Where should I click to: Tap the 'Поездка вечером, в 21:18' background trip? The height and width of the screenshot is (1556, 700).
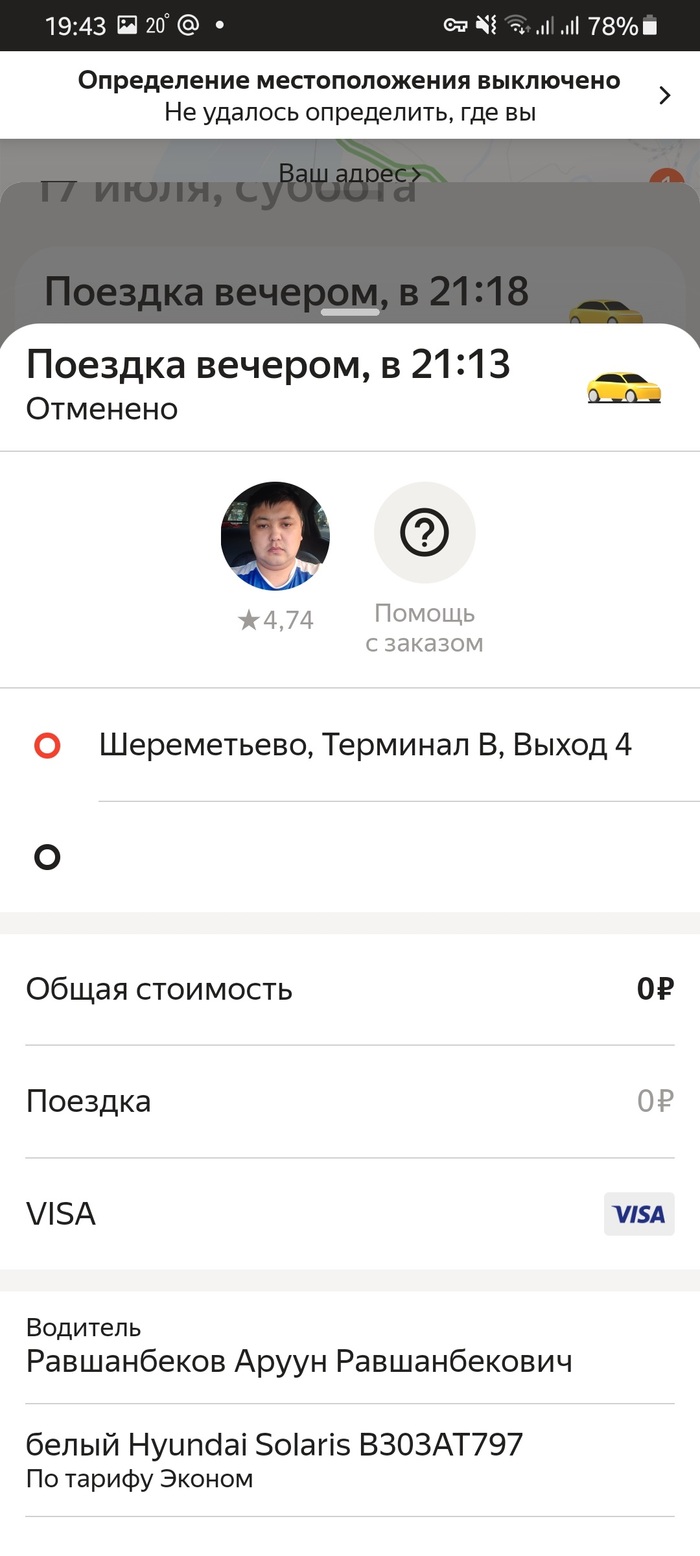286,291
